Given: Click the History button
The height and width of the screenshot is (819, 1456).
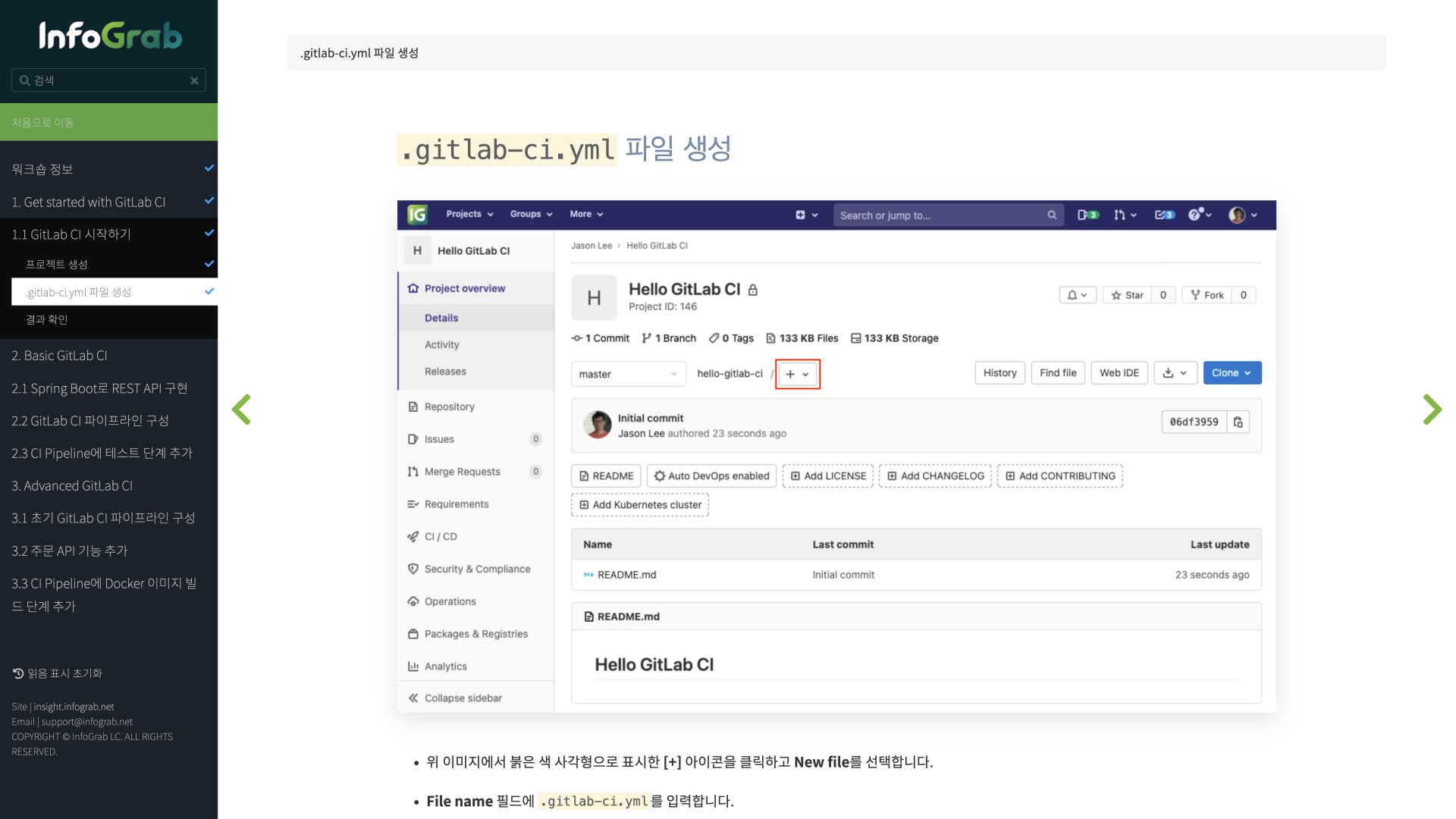Looking at the screenshot, I should pos(999,373).
